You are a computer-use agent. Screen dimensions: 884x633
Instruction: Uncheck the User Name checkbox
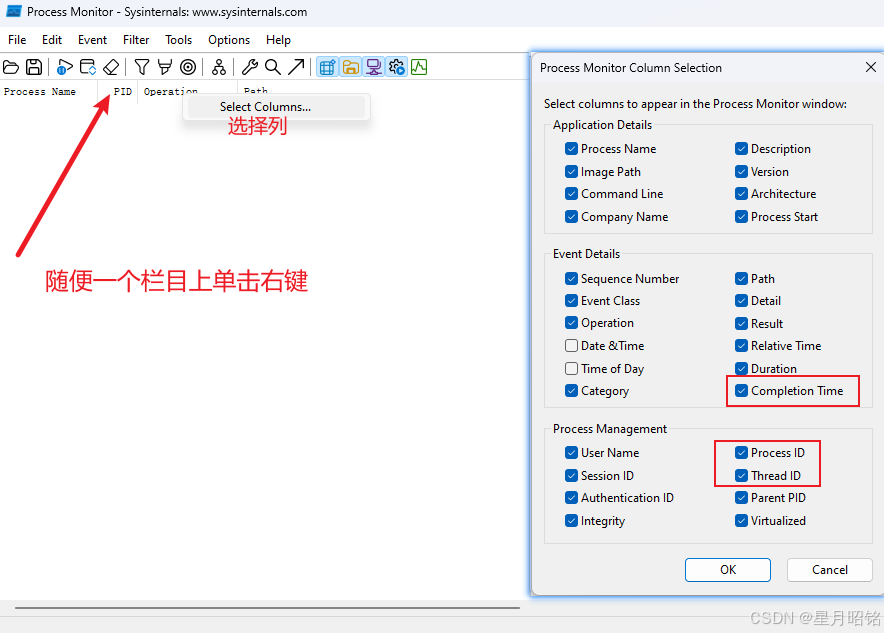click(x=571, y=453)
